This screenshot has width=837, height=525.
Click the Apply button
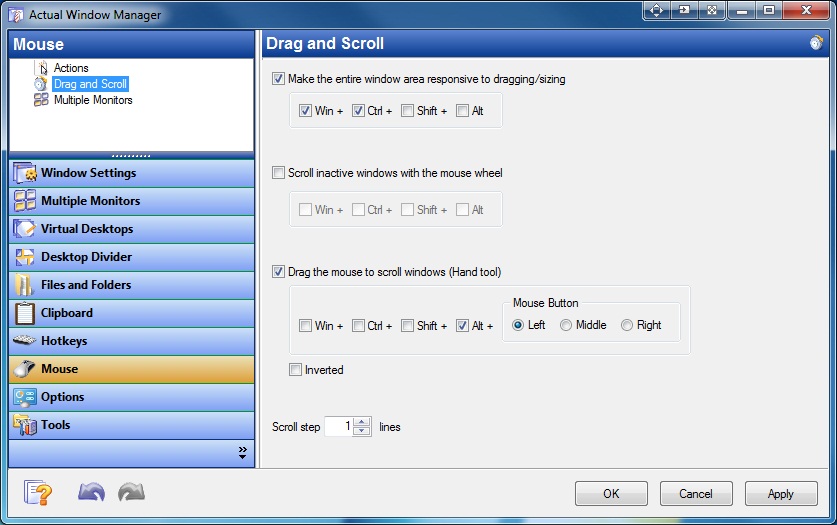780,494
